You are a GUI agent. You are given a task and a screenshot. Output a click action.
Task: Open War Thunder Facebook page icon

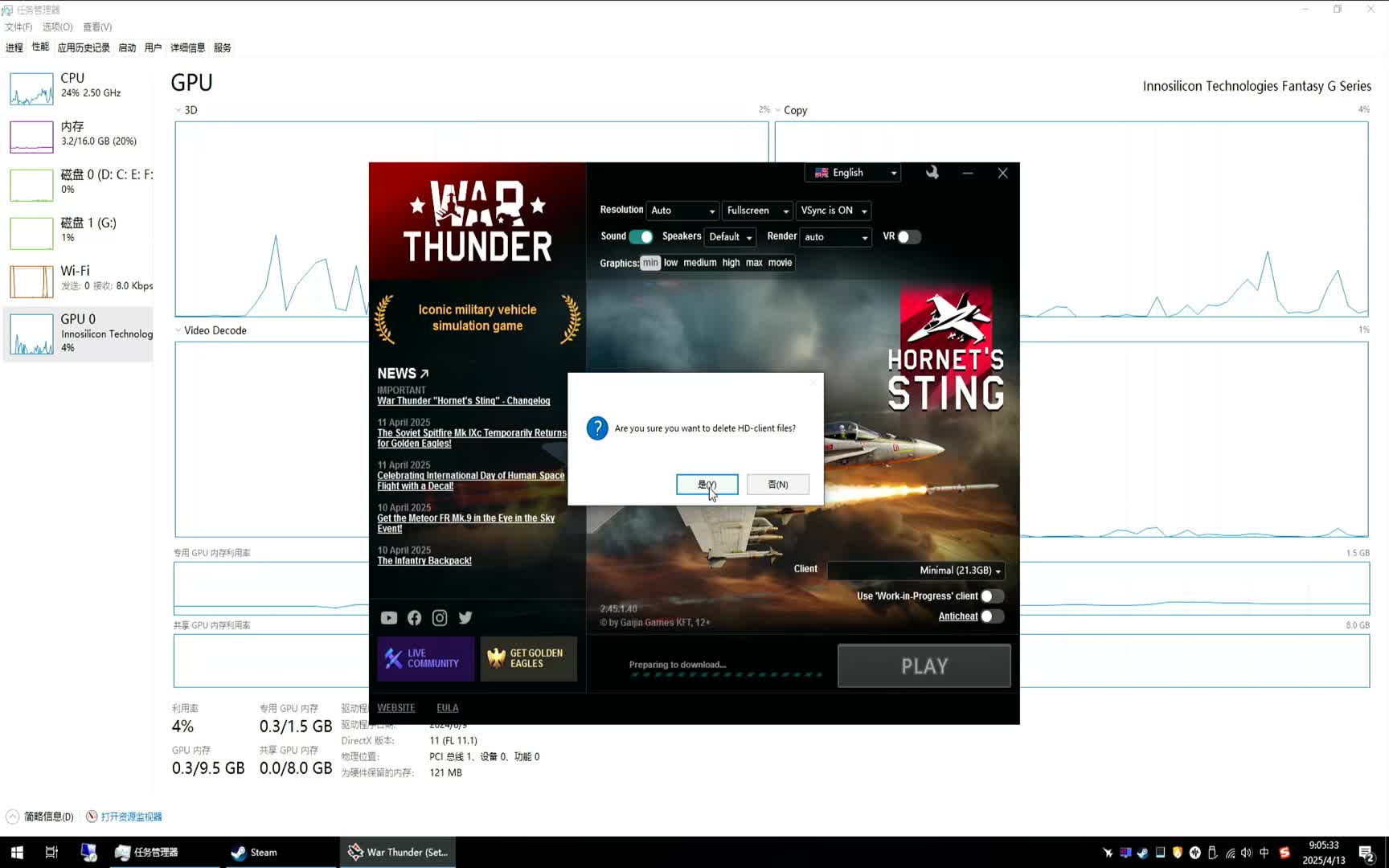click(414, 618)
